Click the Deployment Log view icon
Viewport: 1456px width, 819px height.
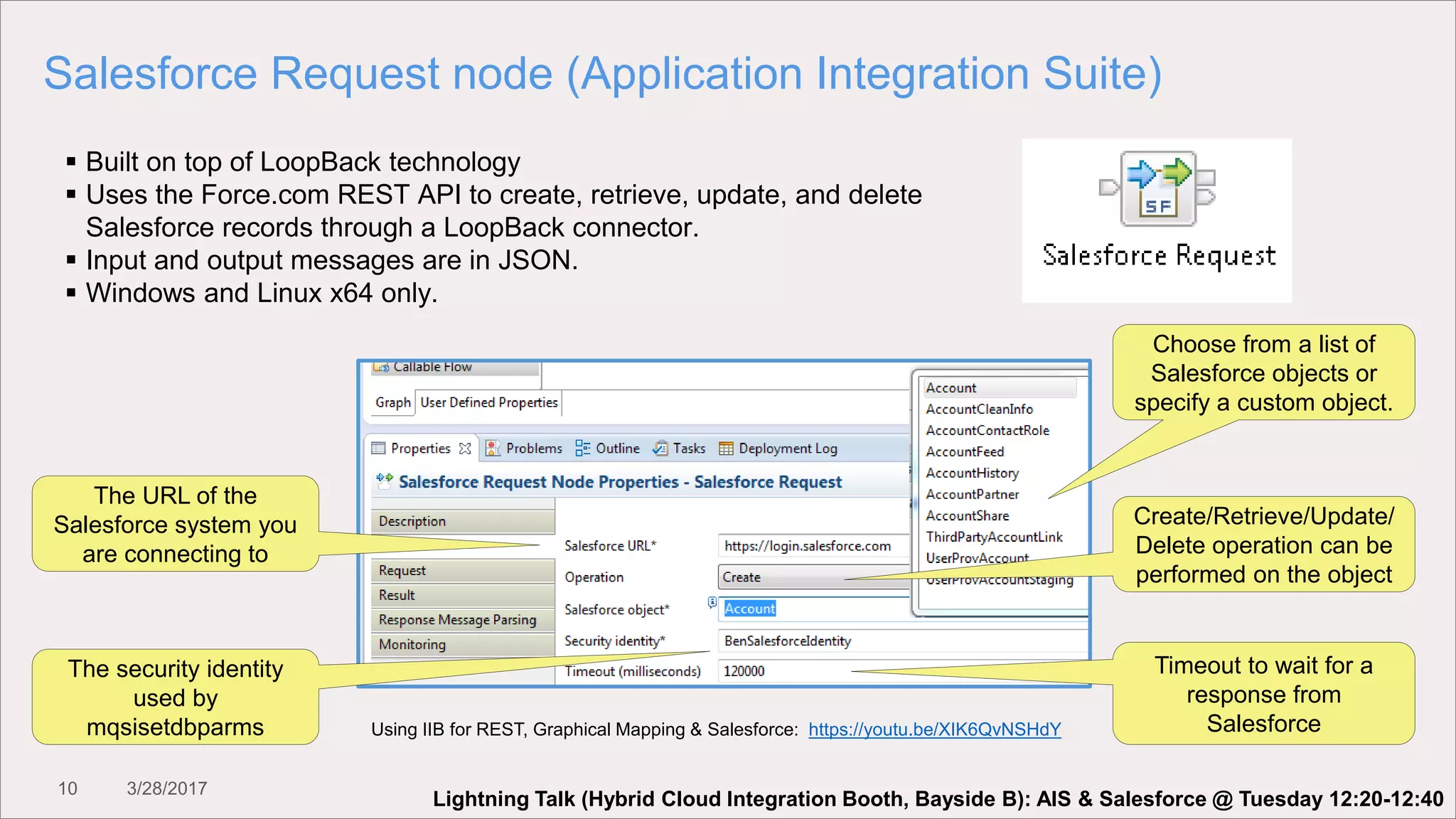click(726, 448)
